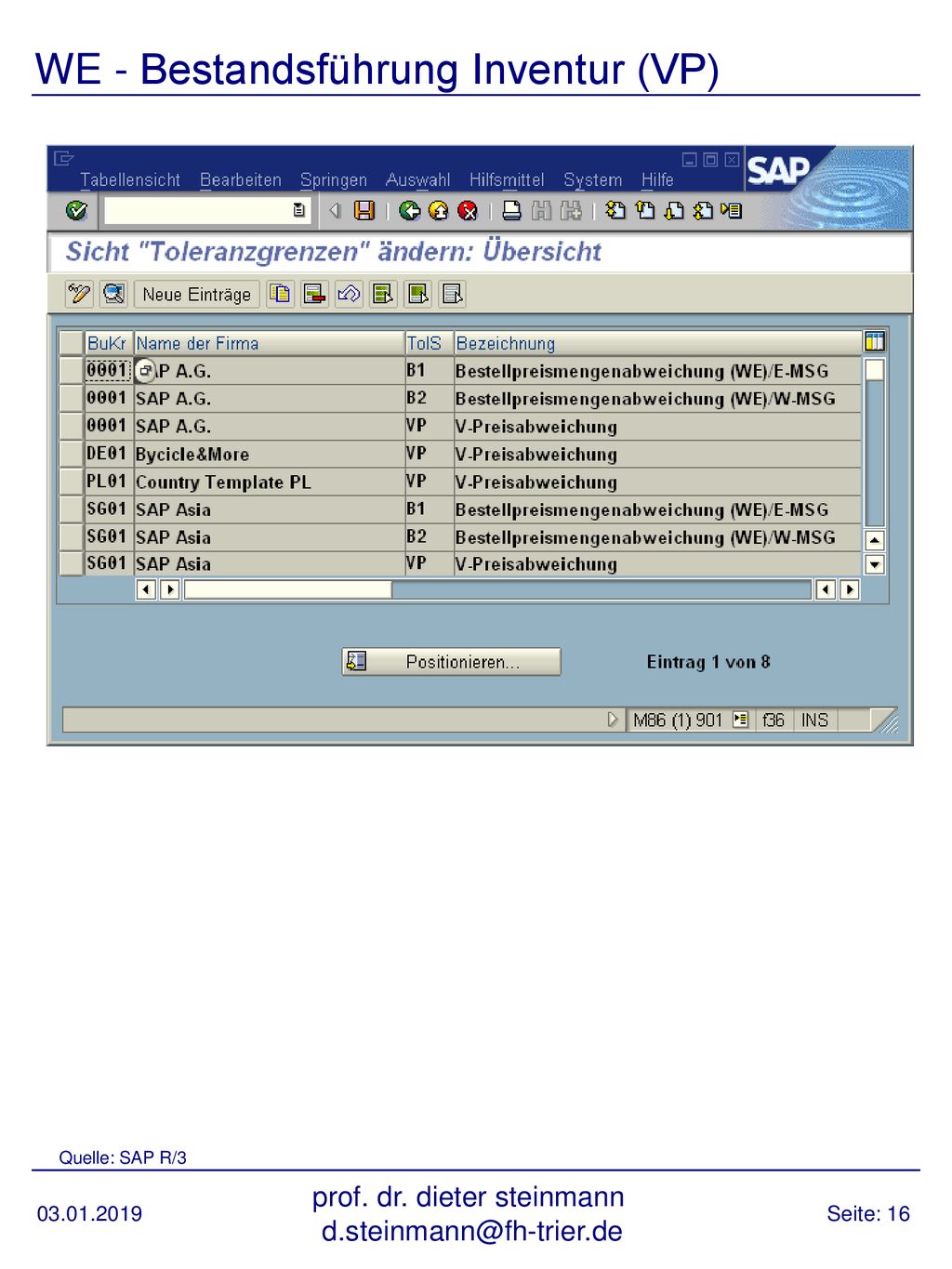Jump to first page icon
The width and height of the screenshot is (952, 1269).
(615, 211)
